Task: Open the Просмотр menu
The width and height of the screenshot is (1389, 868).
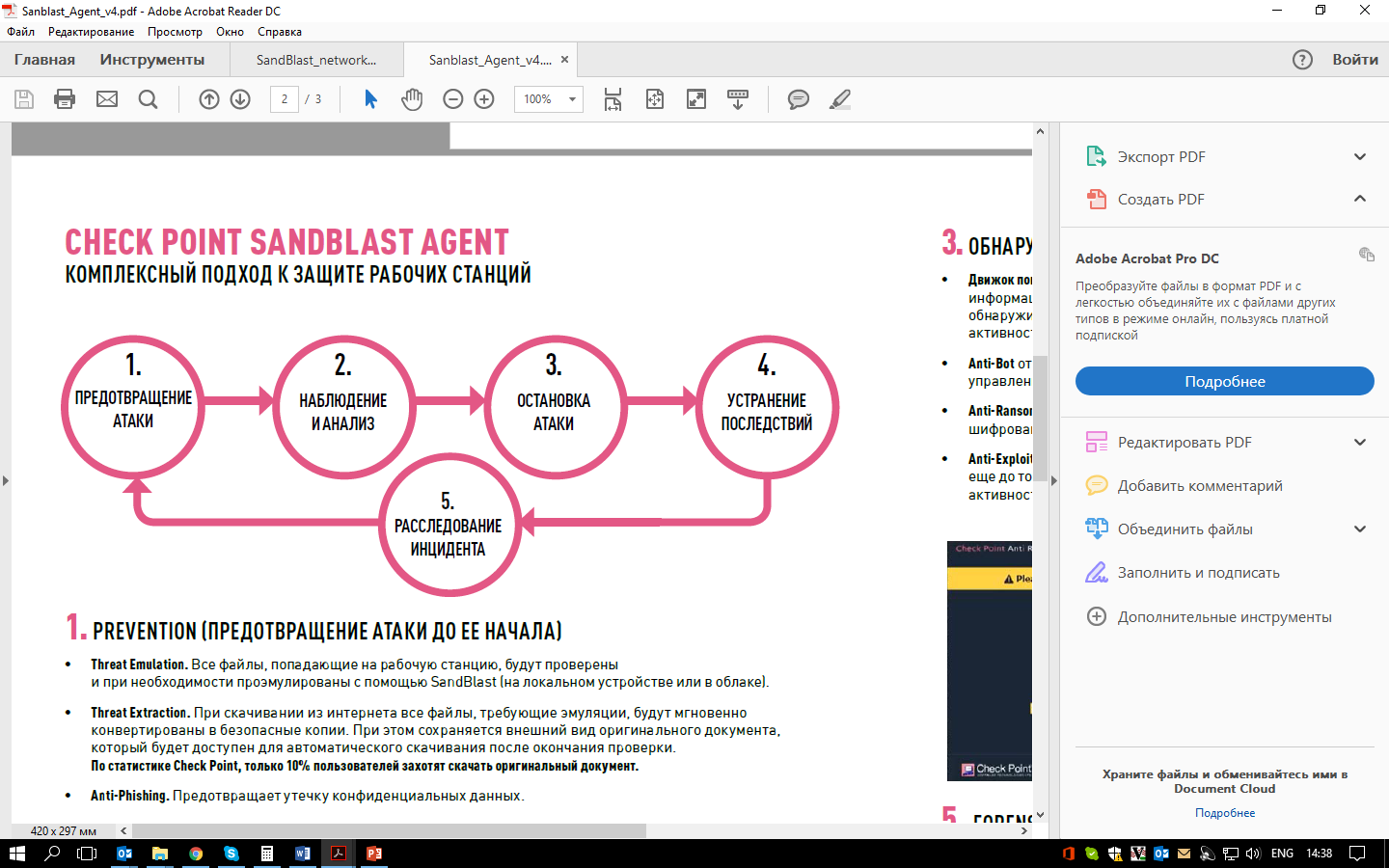Action: tap(175, 32)
